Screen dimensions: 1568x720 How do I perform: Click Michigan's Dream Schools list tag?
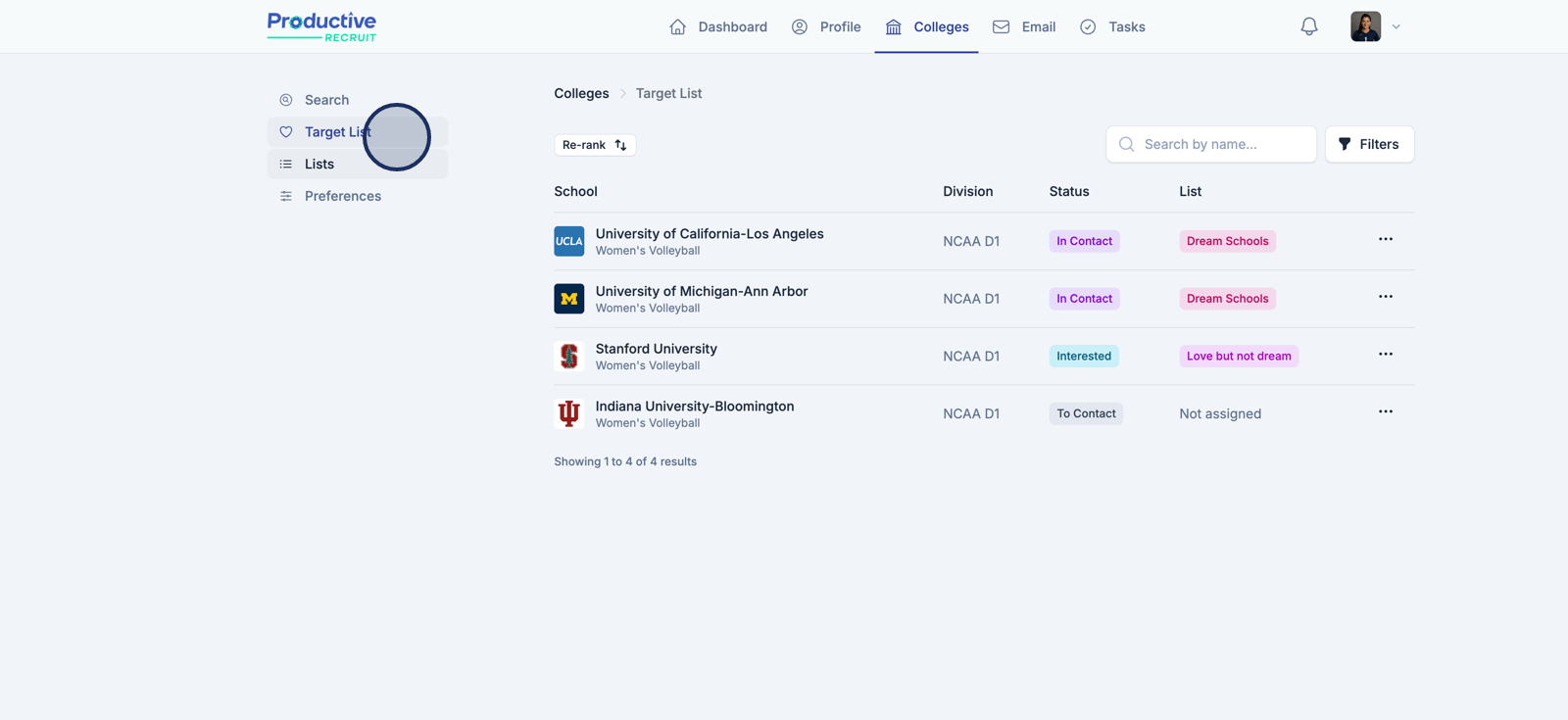tap(1227, 299)
